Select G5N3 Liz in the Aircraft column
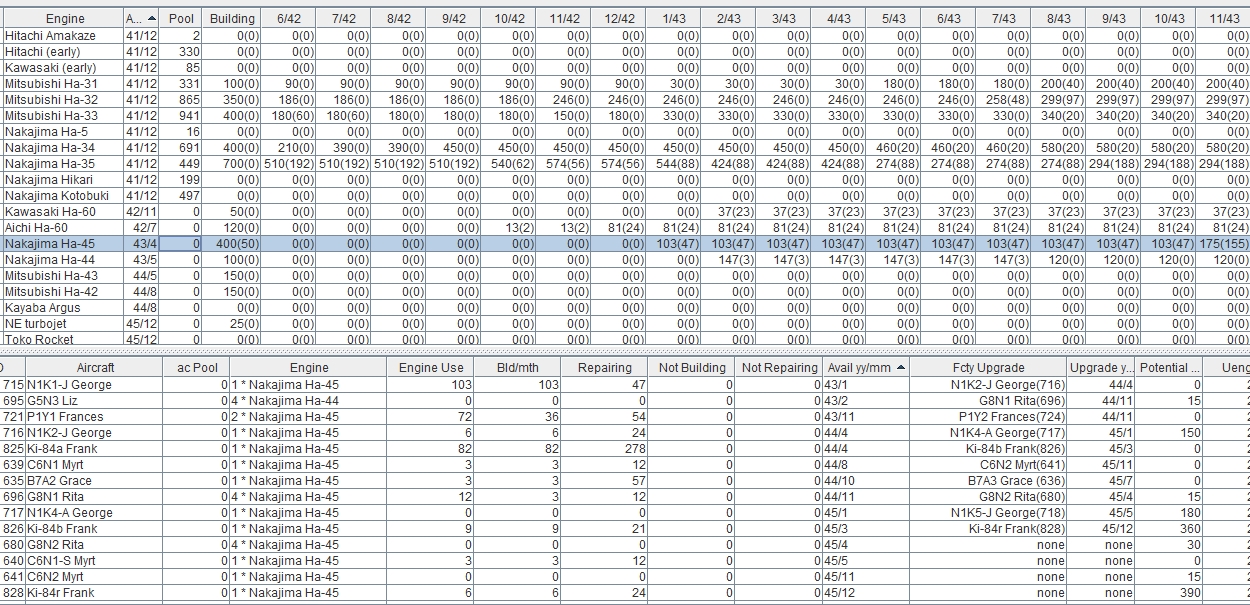Image resolution: width=1250 pixels, height=605 pixels. click(95, 400)
